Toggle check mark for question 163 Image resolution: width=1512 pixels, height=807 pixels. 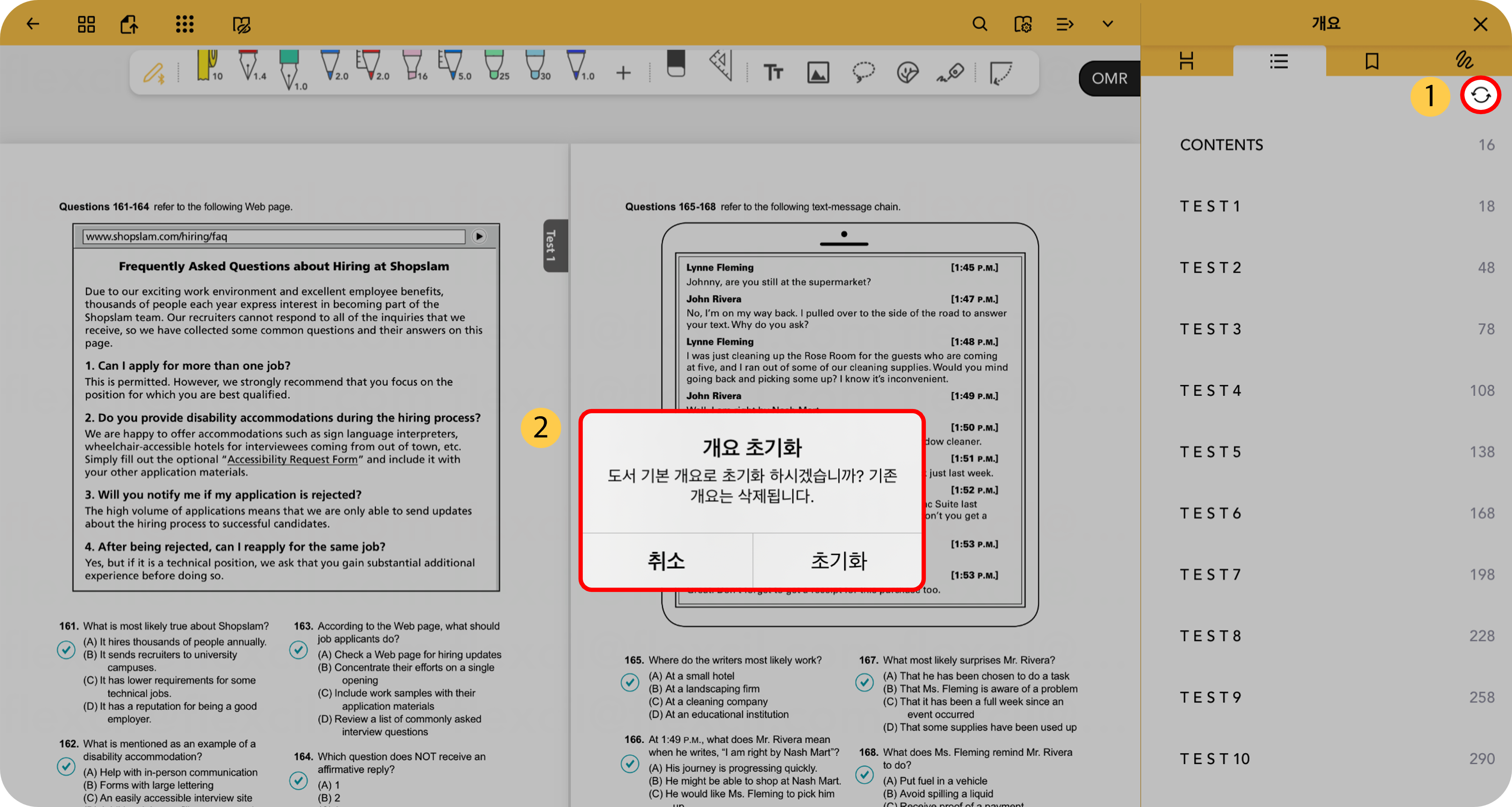pyautogui.click(x=299, y=649)
